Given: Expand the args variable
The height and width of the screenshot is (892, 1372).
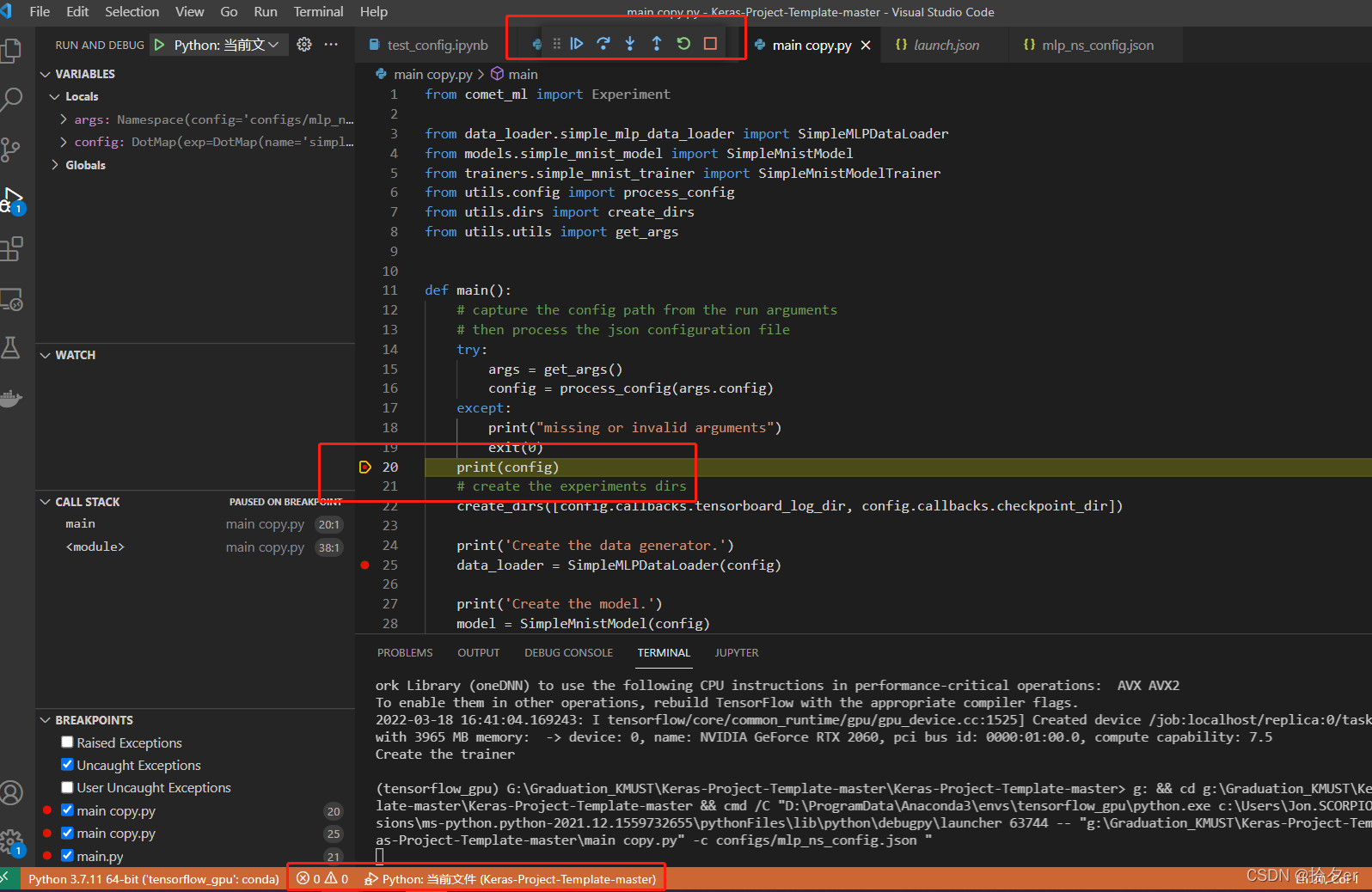Looking at the screenshot, I should coord(64,119).
